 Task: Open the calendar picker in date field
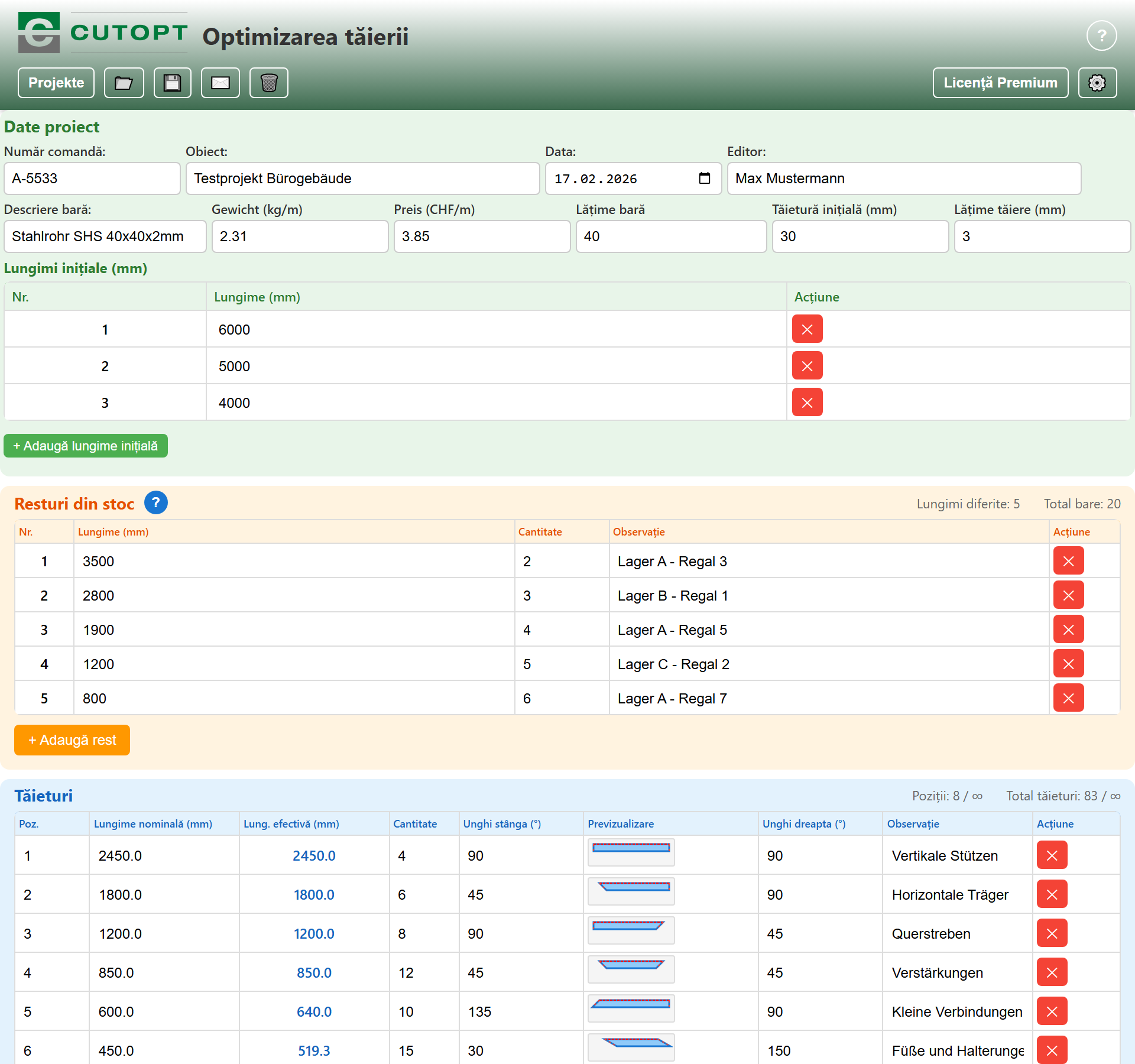(x=705, y=179)
